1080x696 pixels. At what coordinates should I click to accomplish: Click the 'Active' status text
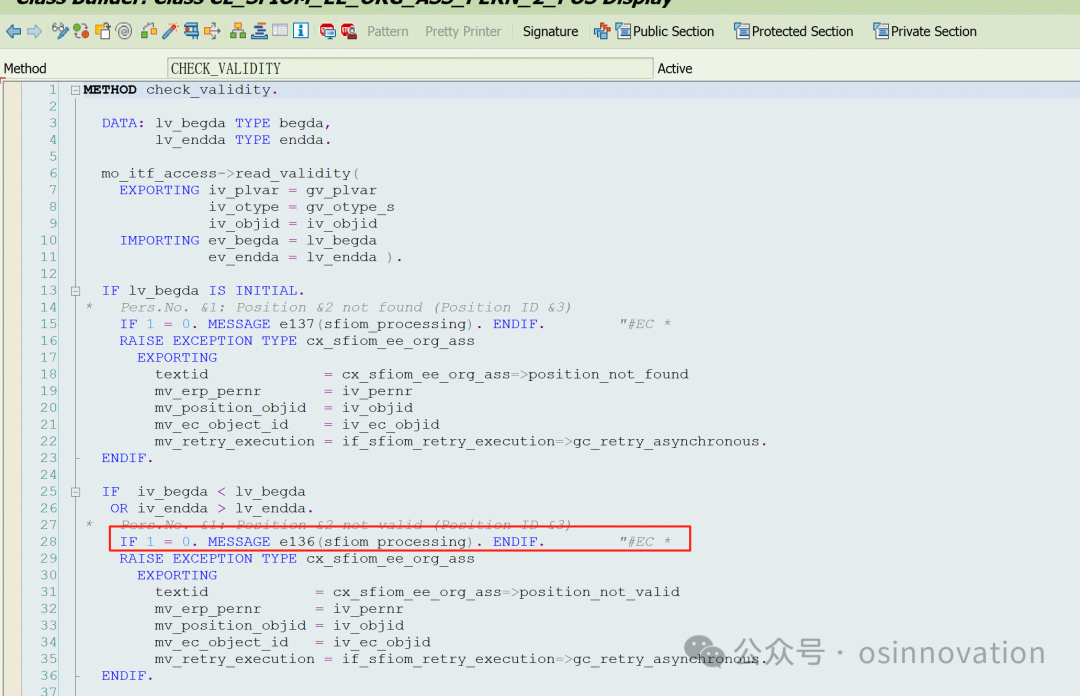pos(675,68)
